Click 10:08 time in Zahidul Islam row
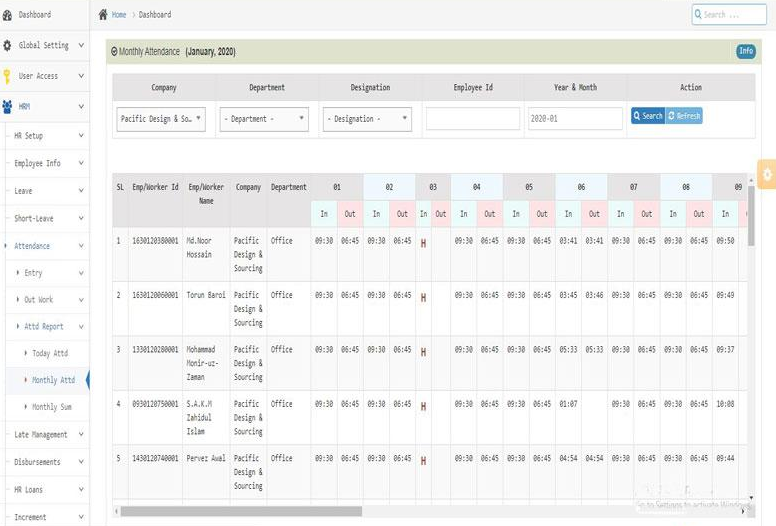 (x=725, y=404)
